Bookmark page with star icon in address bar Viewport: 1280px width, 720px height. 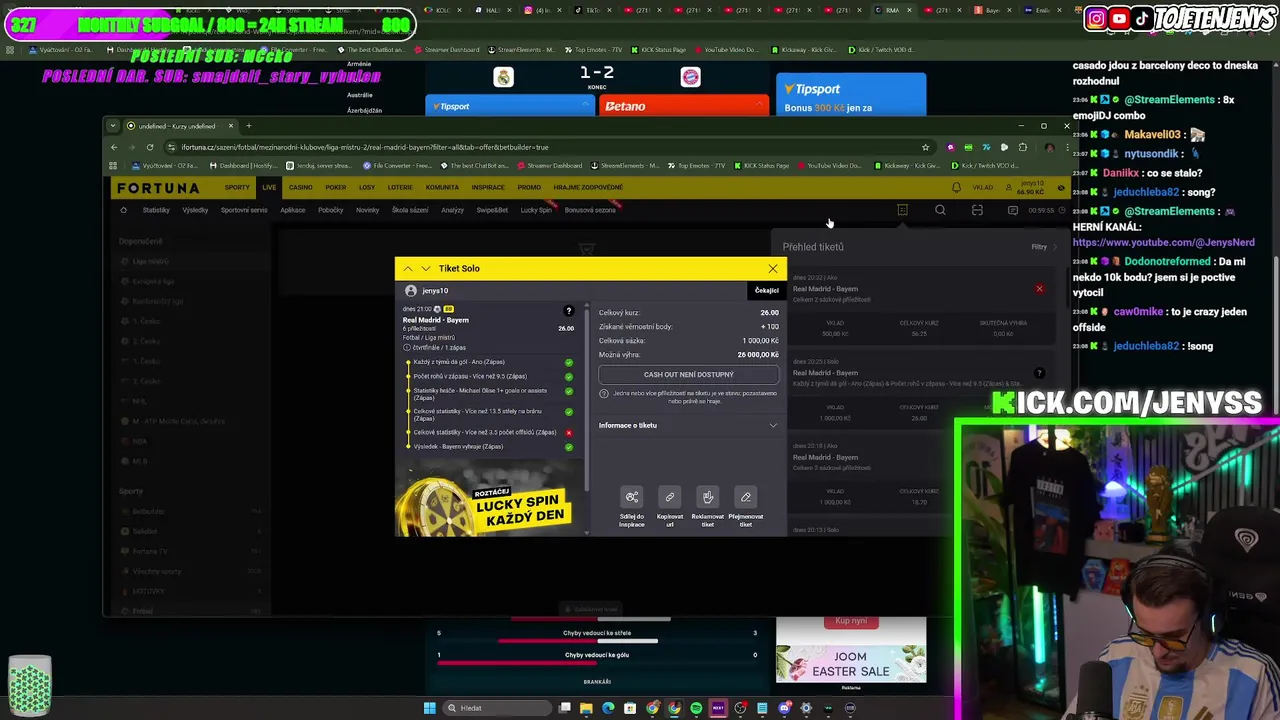point(925,147)
